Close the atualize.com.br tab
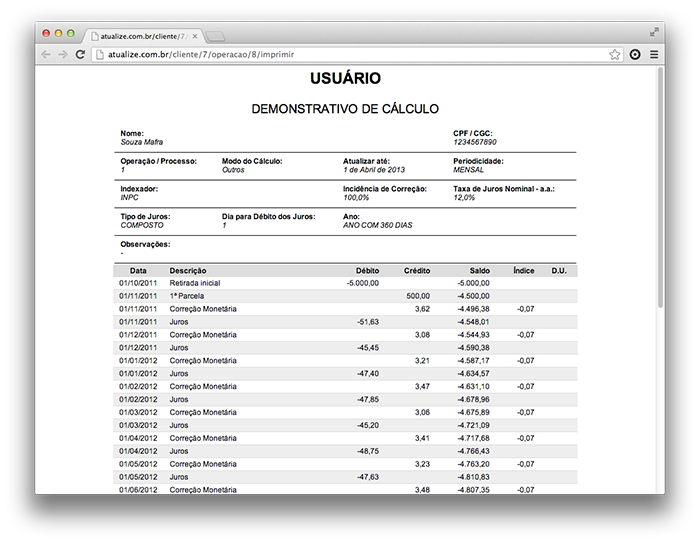 click(x=195, y=36)
